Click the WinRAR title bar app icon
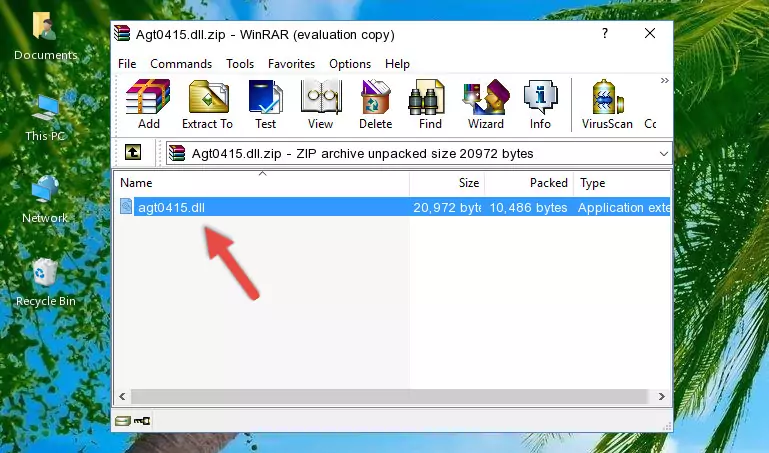 [122, 33]
